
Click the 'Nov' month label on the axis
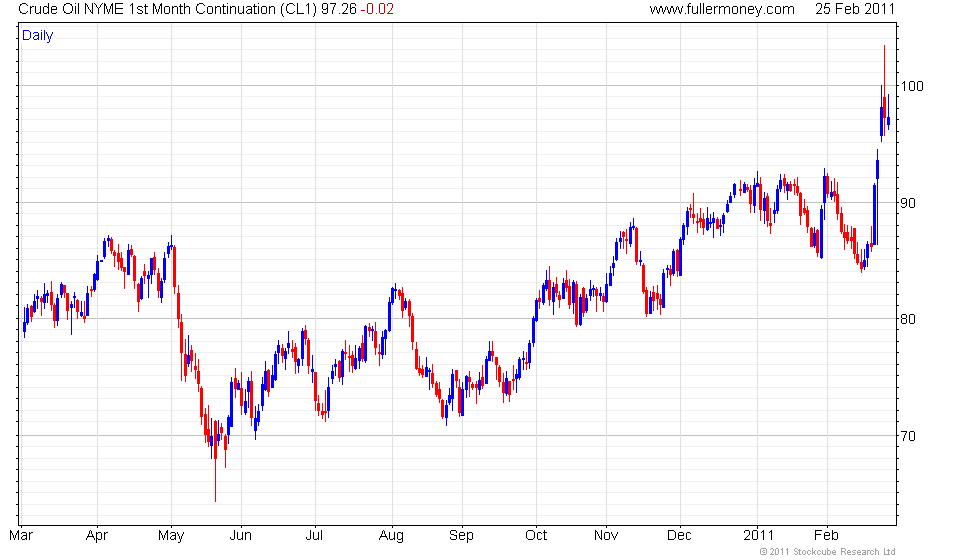(x=606, y=536)
